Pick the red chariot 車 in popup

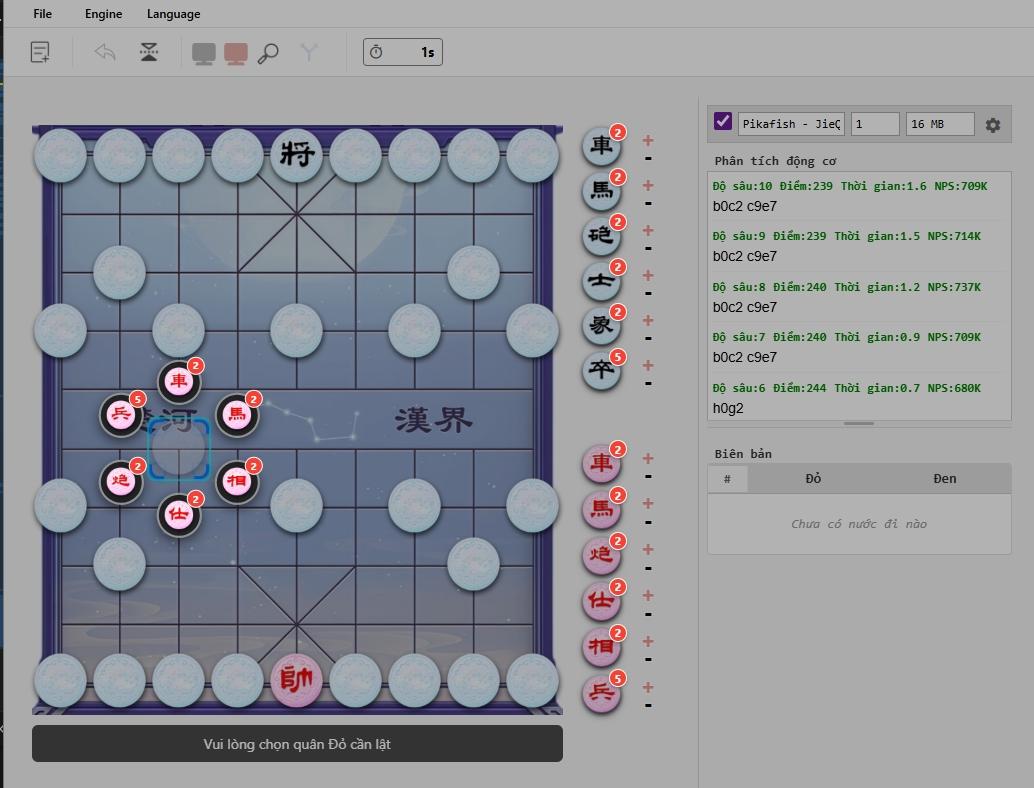pos(179,381)
